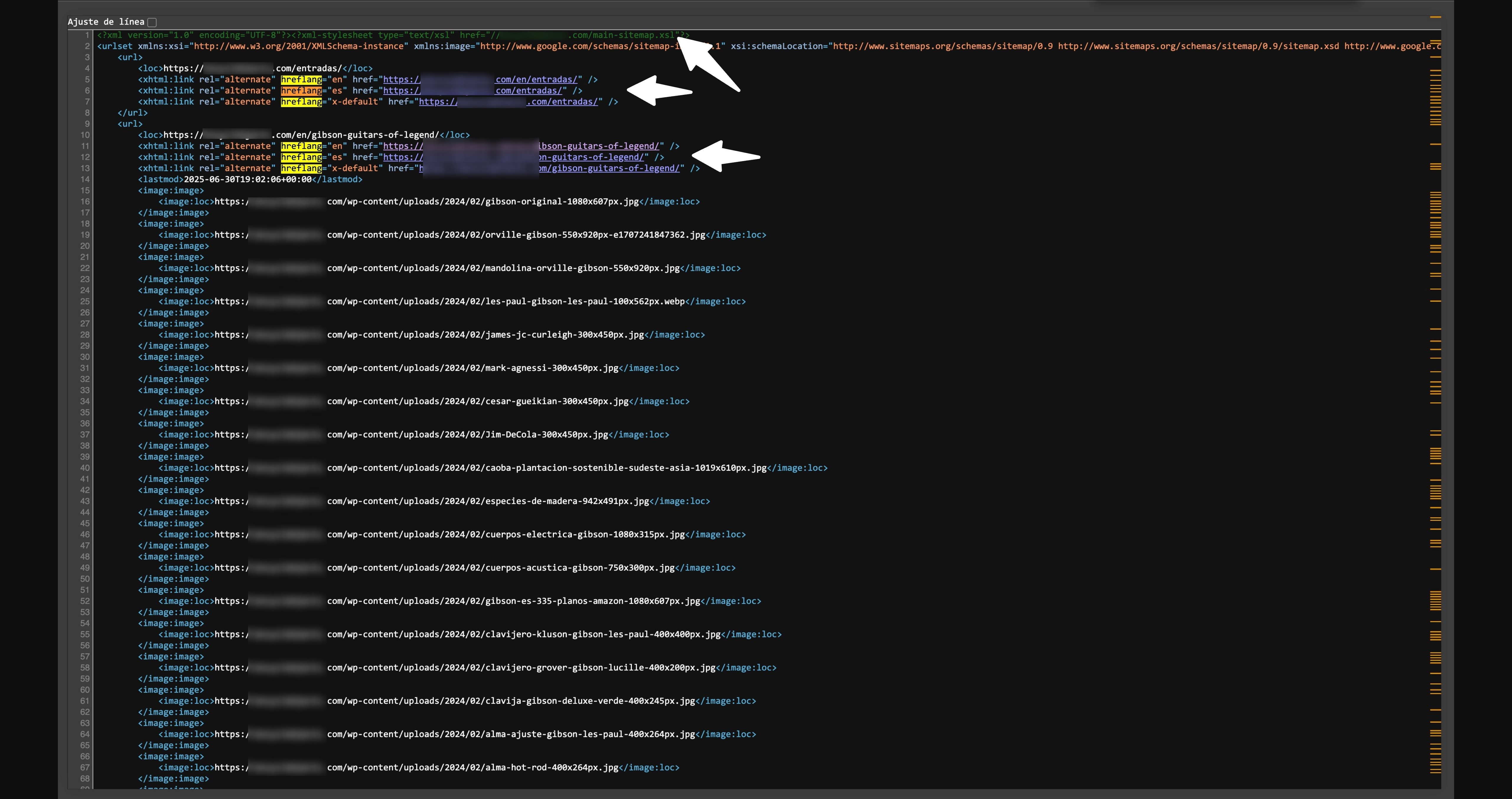The width and height of the screenshot is (1512, 799).
Task: Click line number 1 in the gutter
Action: (x=87, y=35)
